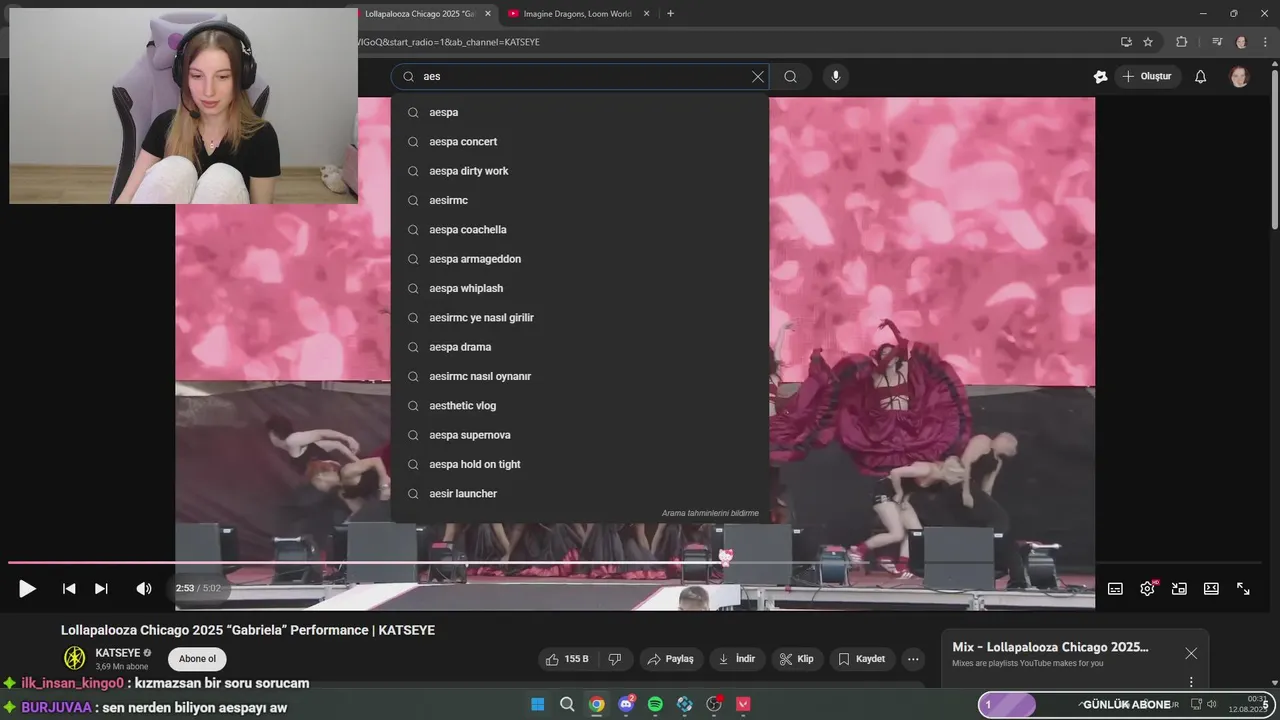Image resolution: width=1280 pixels, height=720 pixels.
Task: Select suggestion "aespa concert"
Action: pos(580,142)
